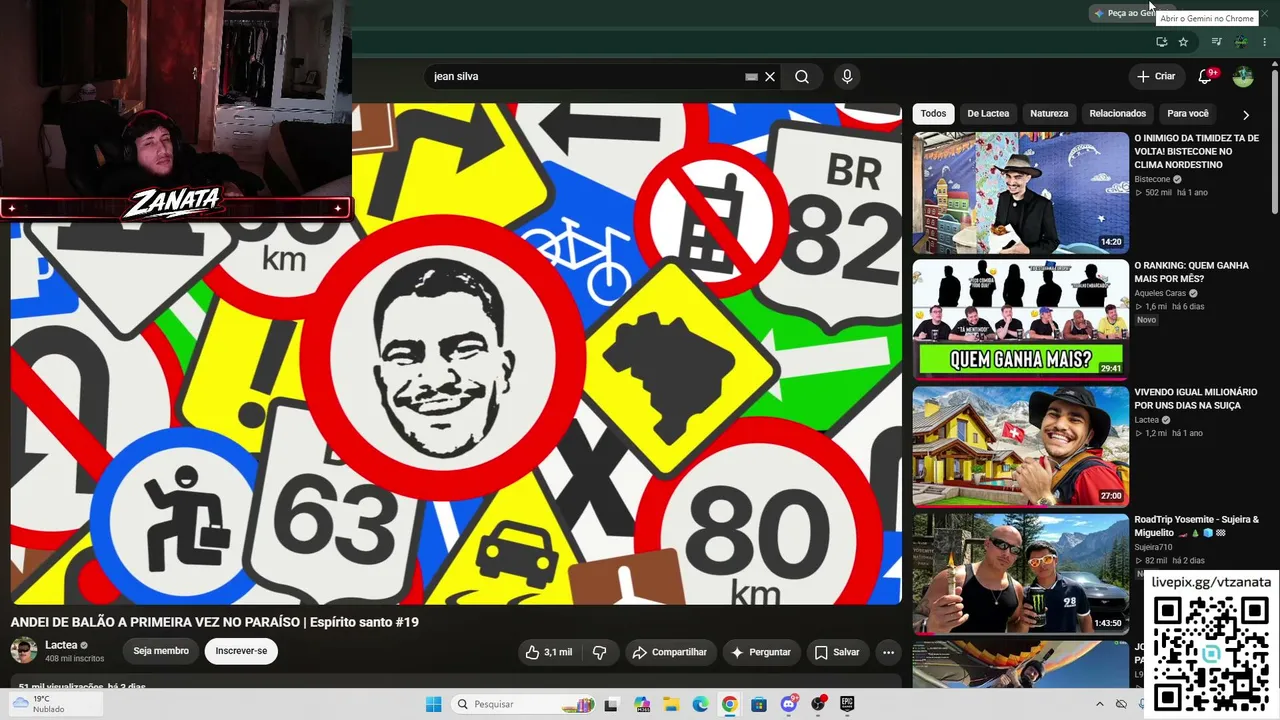Select the Relacionados filter chip

(x=1117, y=114)
